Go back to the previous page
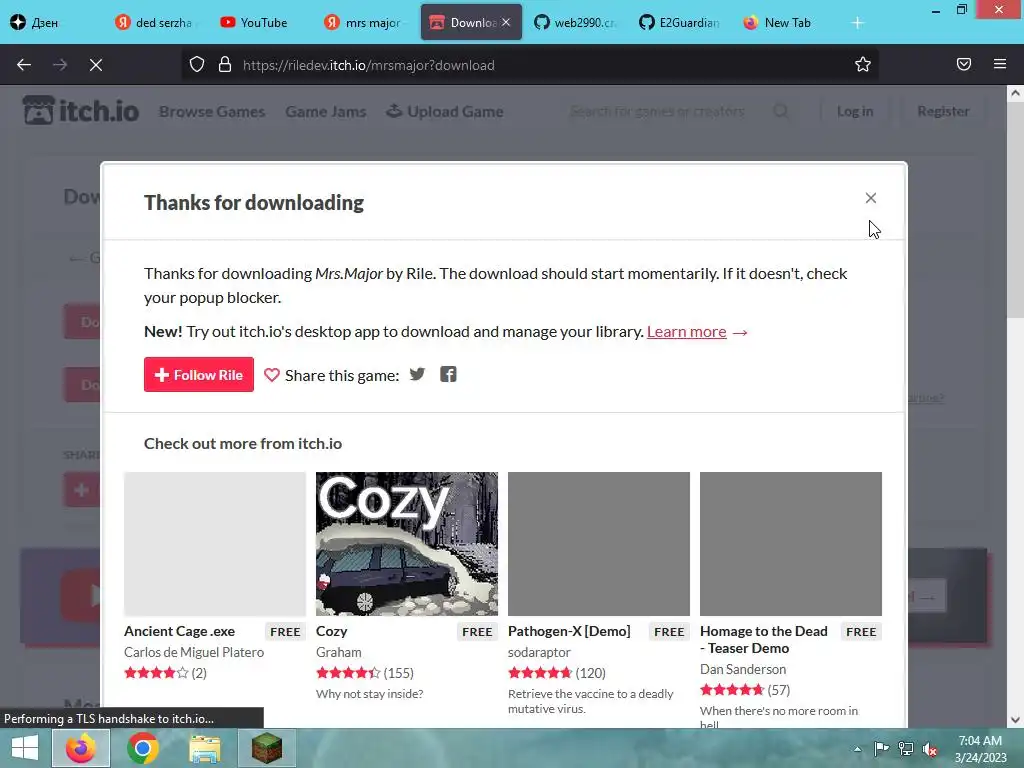Image resolution: width=1024 pixels, height=768 pixels. tap(24, 65)
